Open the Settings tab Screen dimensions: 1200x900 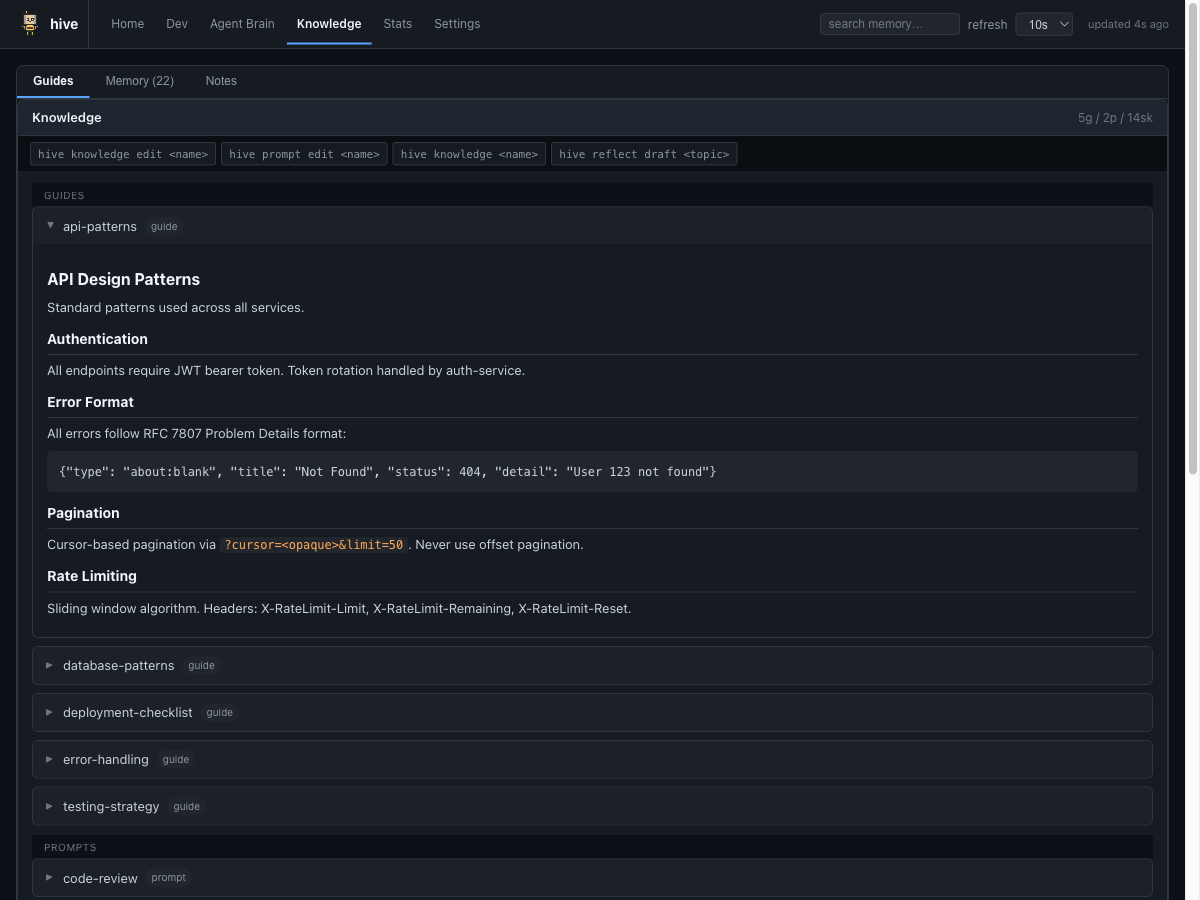pyautogui.click(x=457, y=23)
